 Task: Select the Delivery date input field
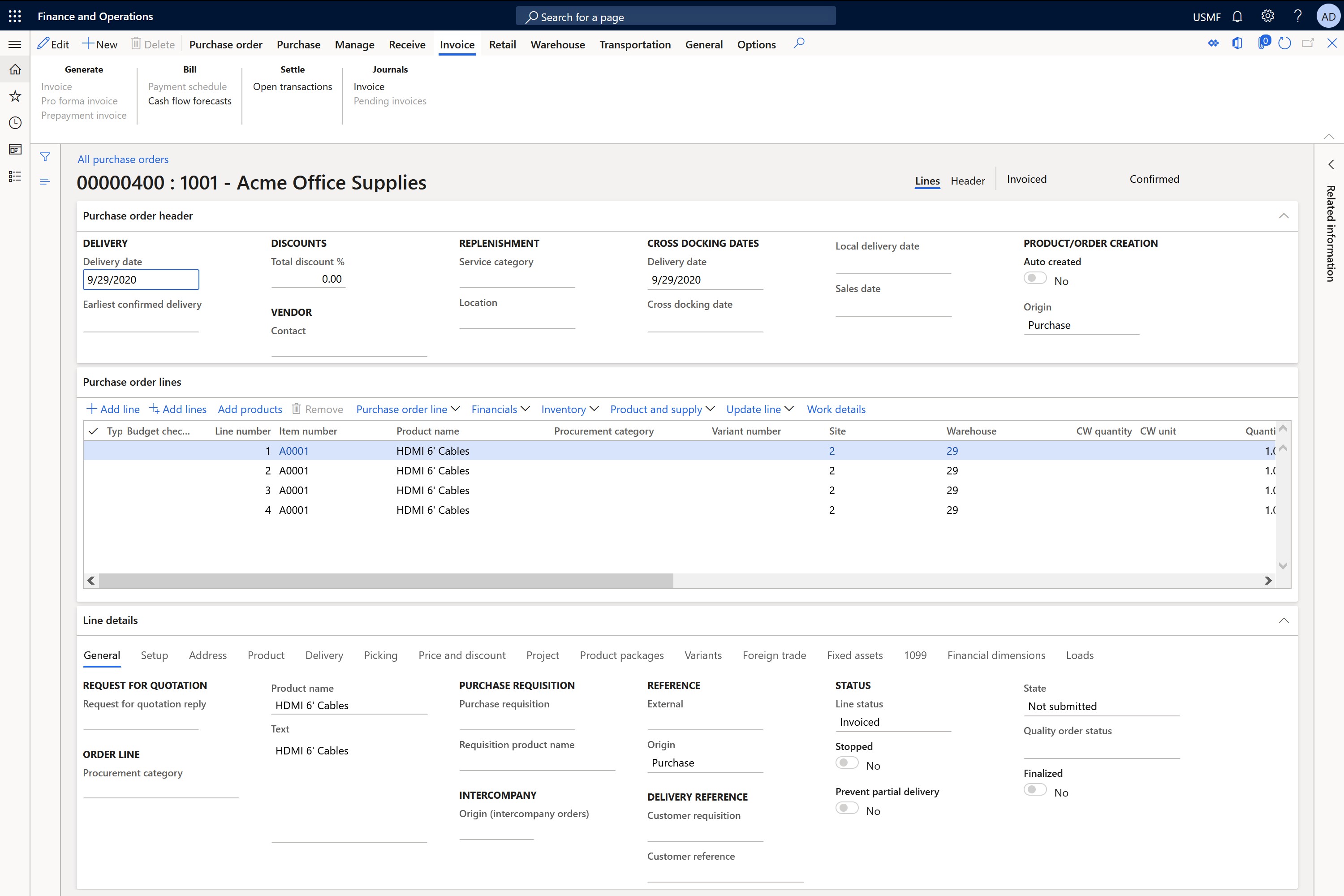click(x=140, y=279)
